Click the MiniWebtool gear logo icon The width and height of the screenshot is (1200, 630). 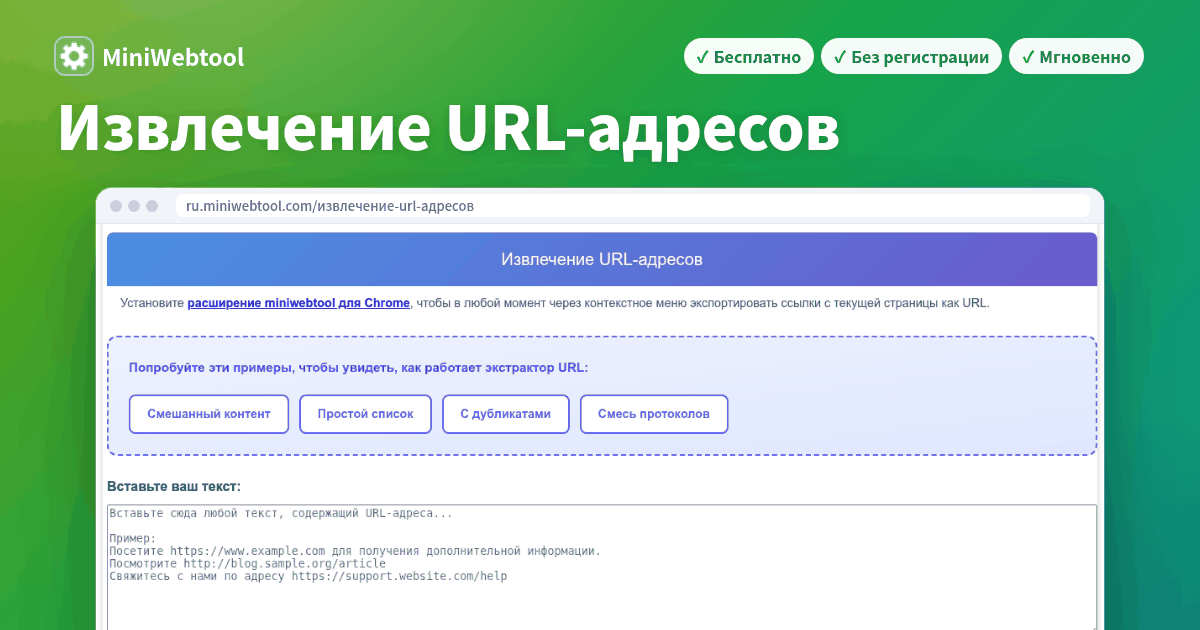point(74,57)
